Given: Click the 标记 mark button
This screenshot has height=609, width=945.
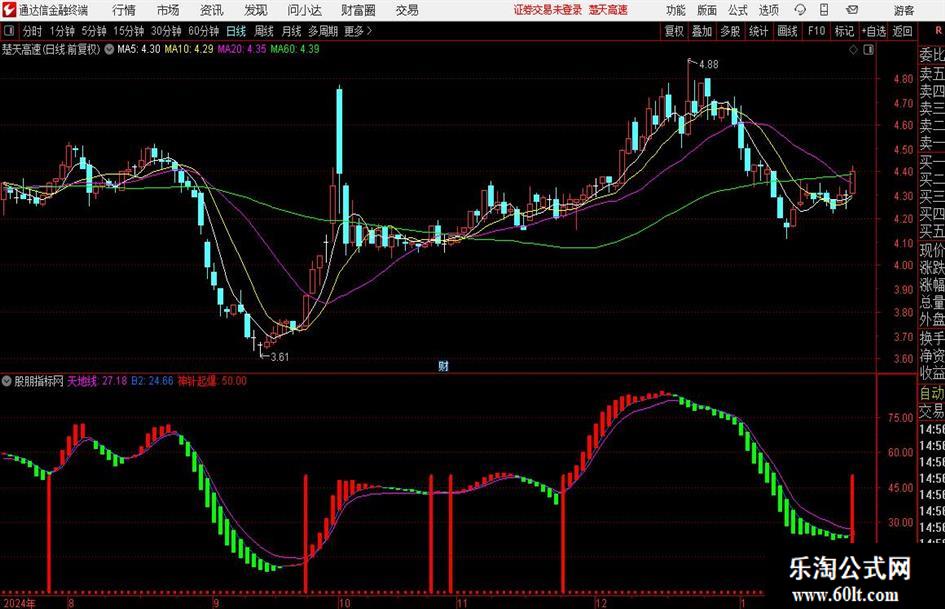Looking at the screenshot, I should coord(844,31).
